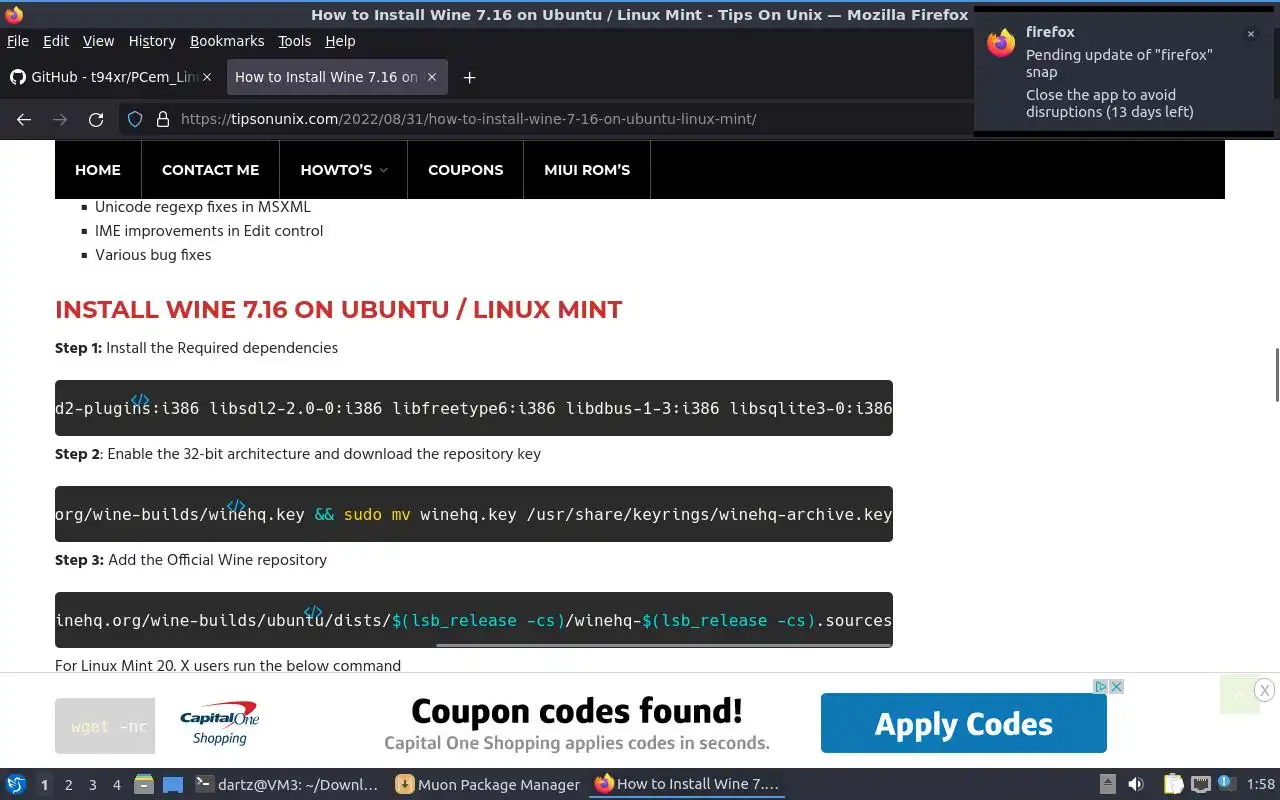Click the forward navigation arrow
Screen dimensions: 1280x800
(x=60, y=119)
